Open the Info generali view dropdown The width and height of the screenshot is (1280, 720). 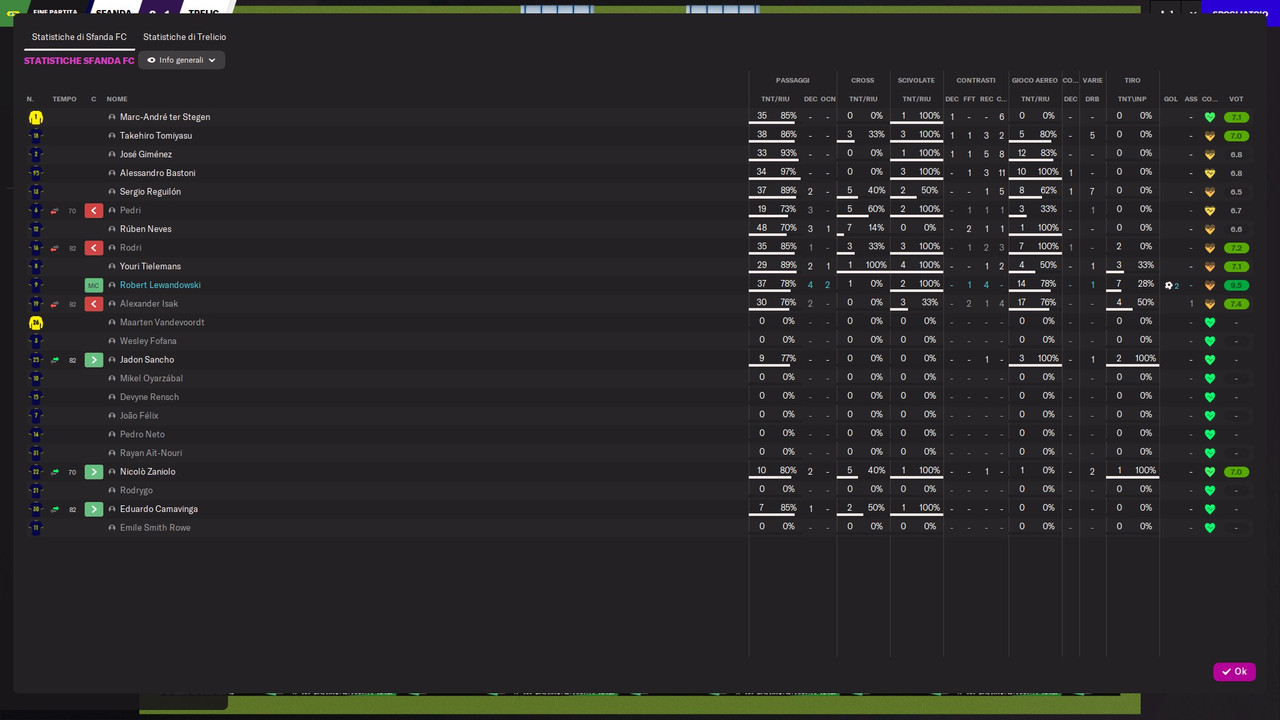pos(182,60)
